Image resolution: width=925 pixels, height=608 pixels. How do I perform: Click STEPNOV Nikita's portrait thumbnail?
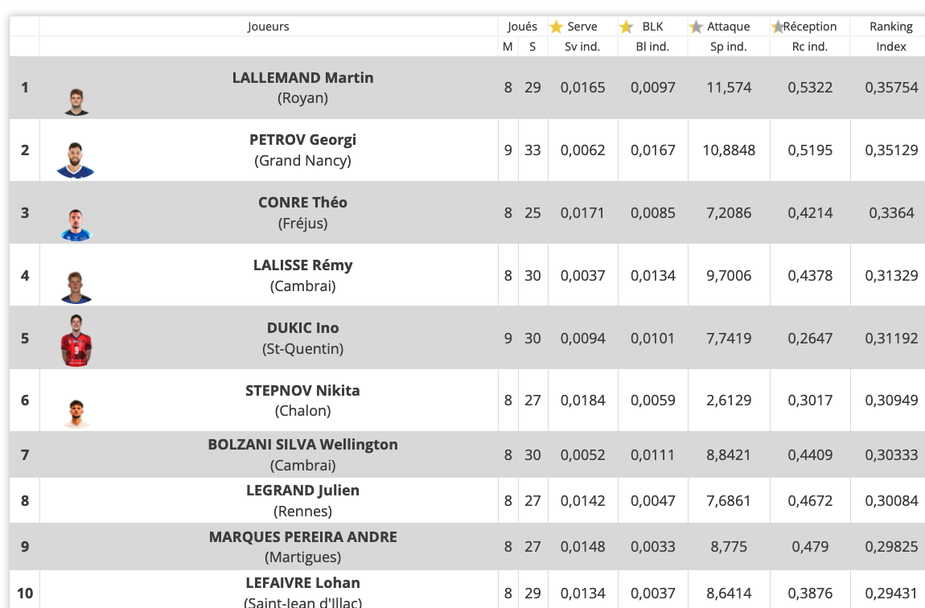point(76,412)
